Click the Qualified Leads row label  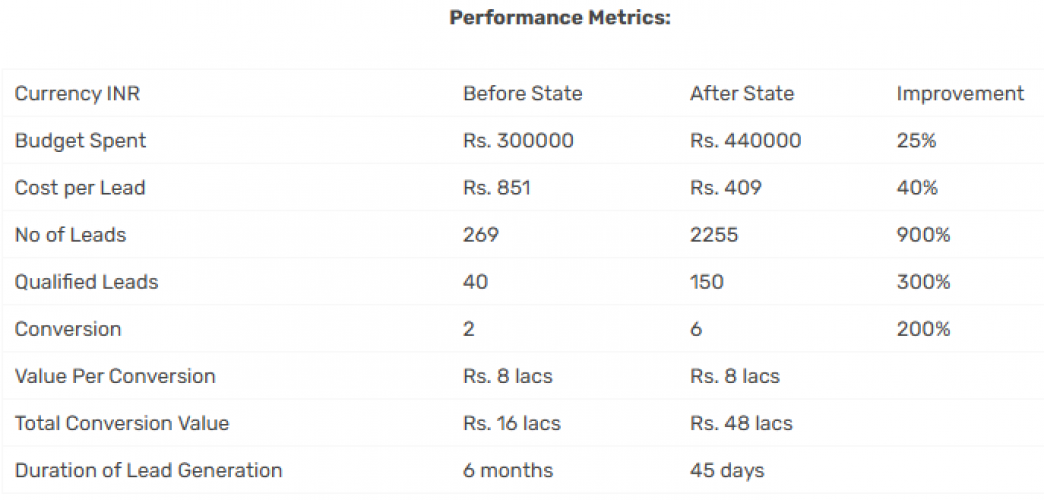click(86, 282)
